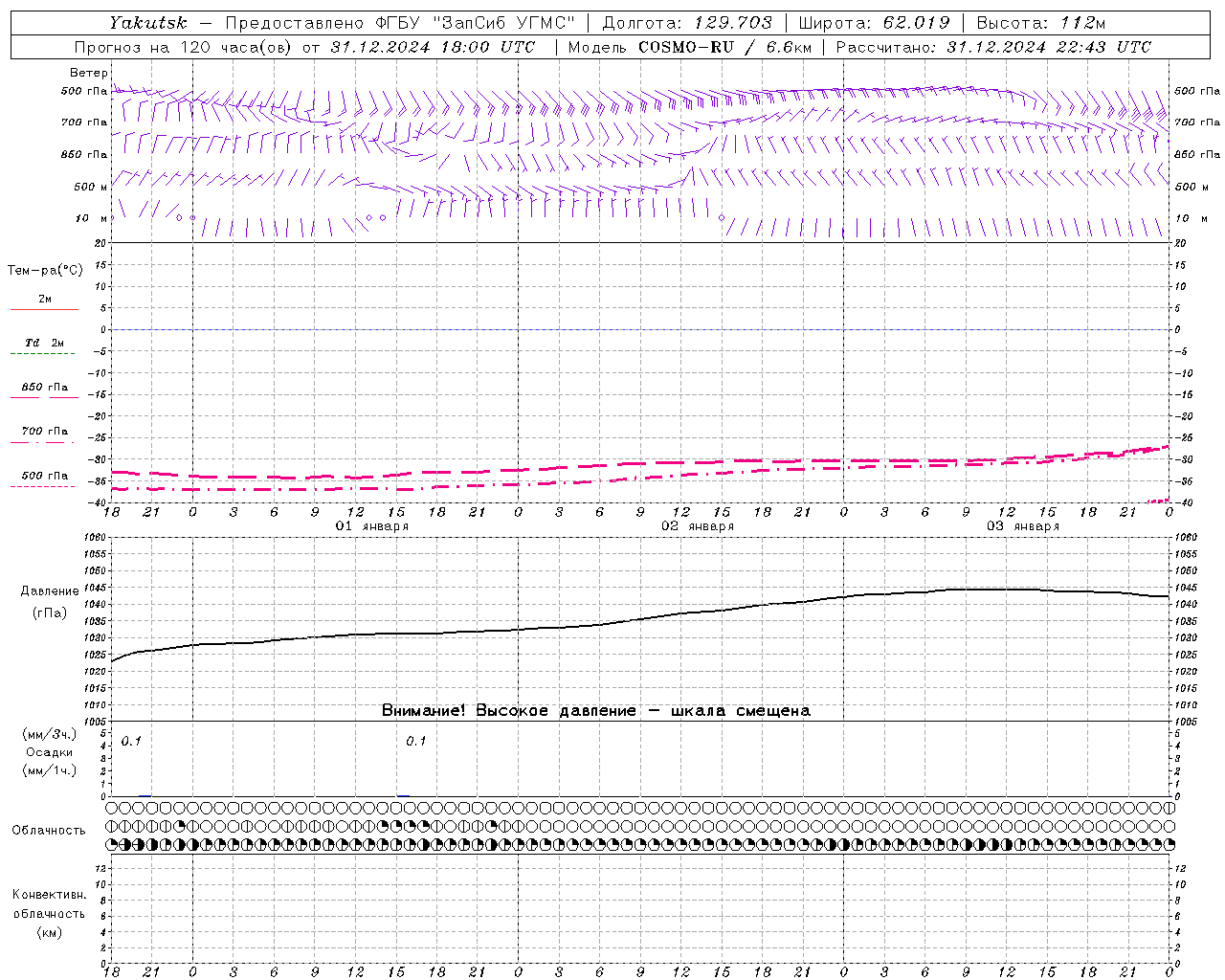Click the 'Широта: 62.019' latitude value

(x=874, y=23)
